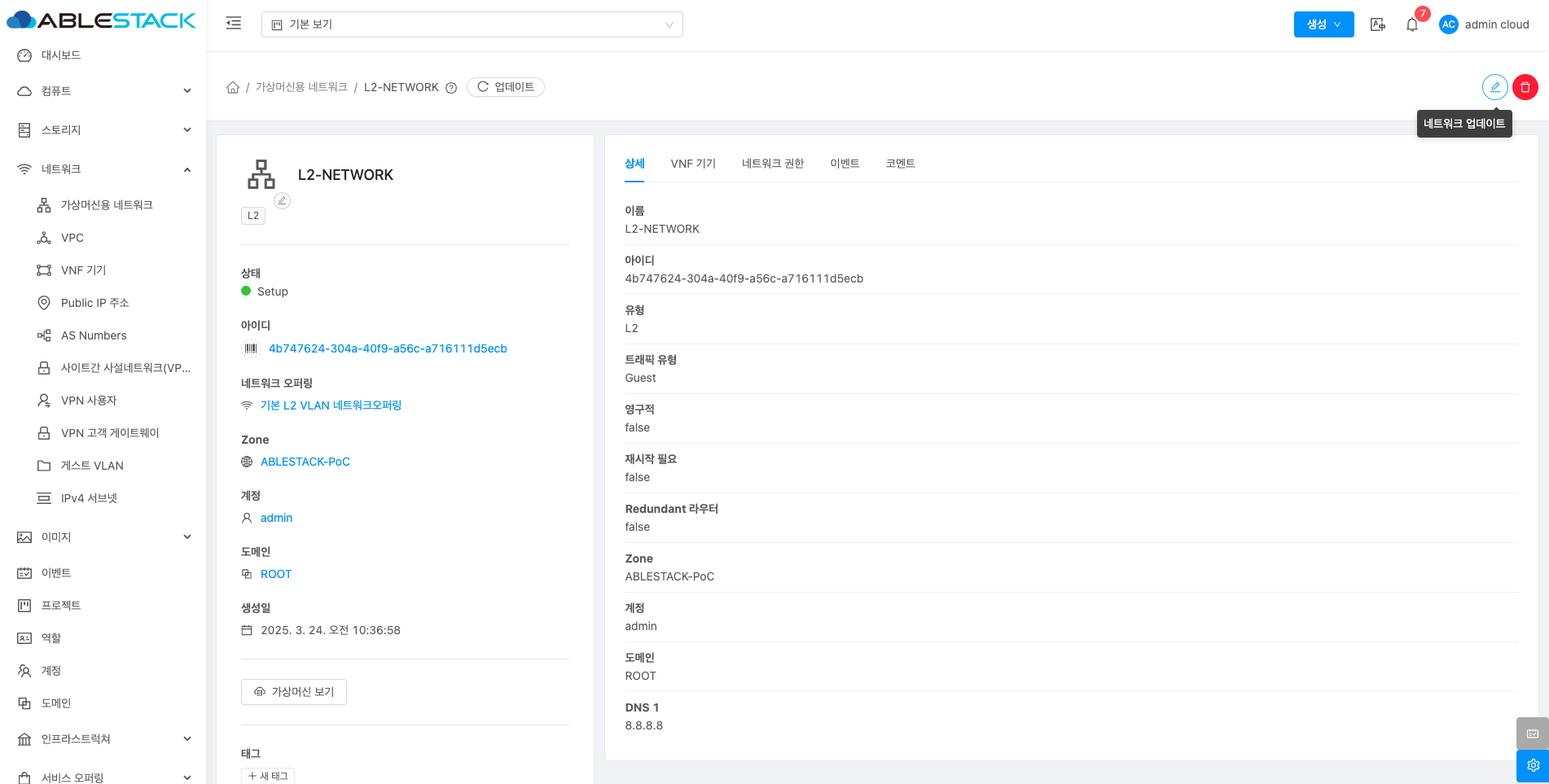Click the language translate icon
The image size is (1549, 784).
pyautogui.click(x=1377, y=24)
